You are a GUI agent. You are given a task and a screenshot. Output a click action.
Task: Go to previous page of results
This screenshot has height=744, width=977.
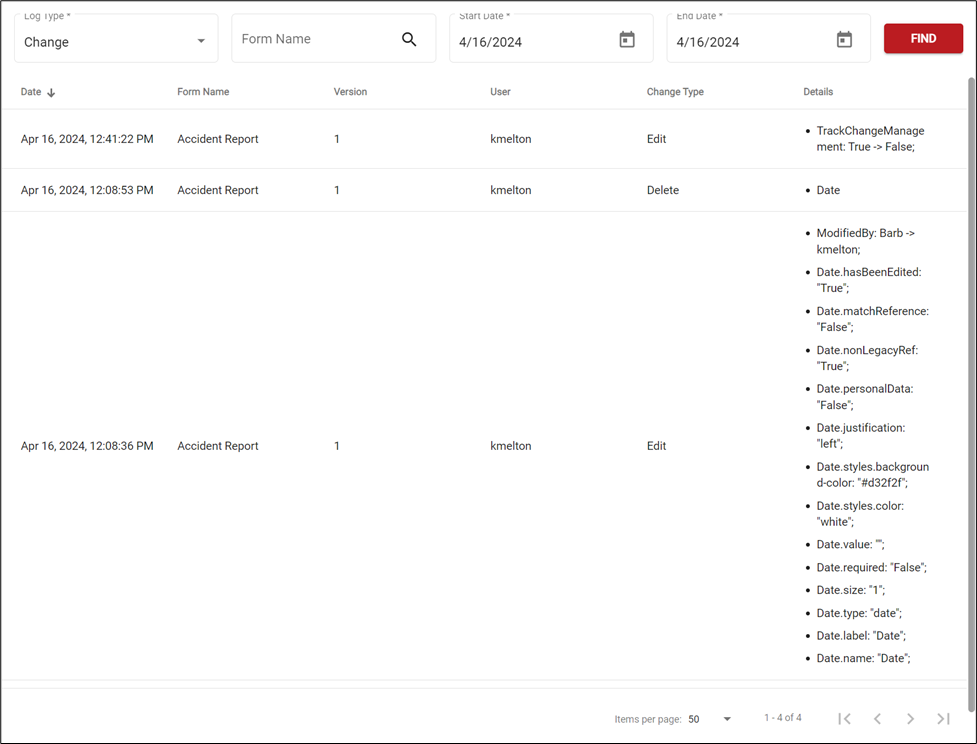pos(877,718)
